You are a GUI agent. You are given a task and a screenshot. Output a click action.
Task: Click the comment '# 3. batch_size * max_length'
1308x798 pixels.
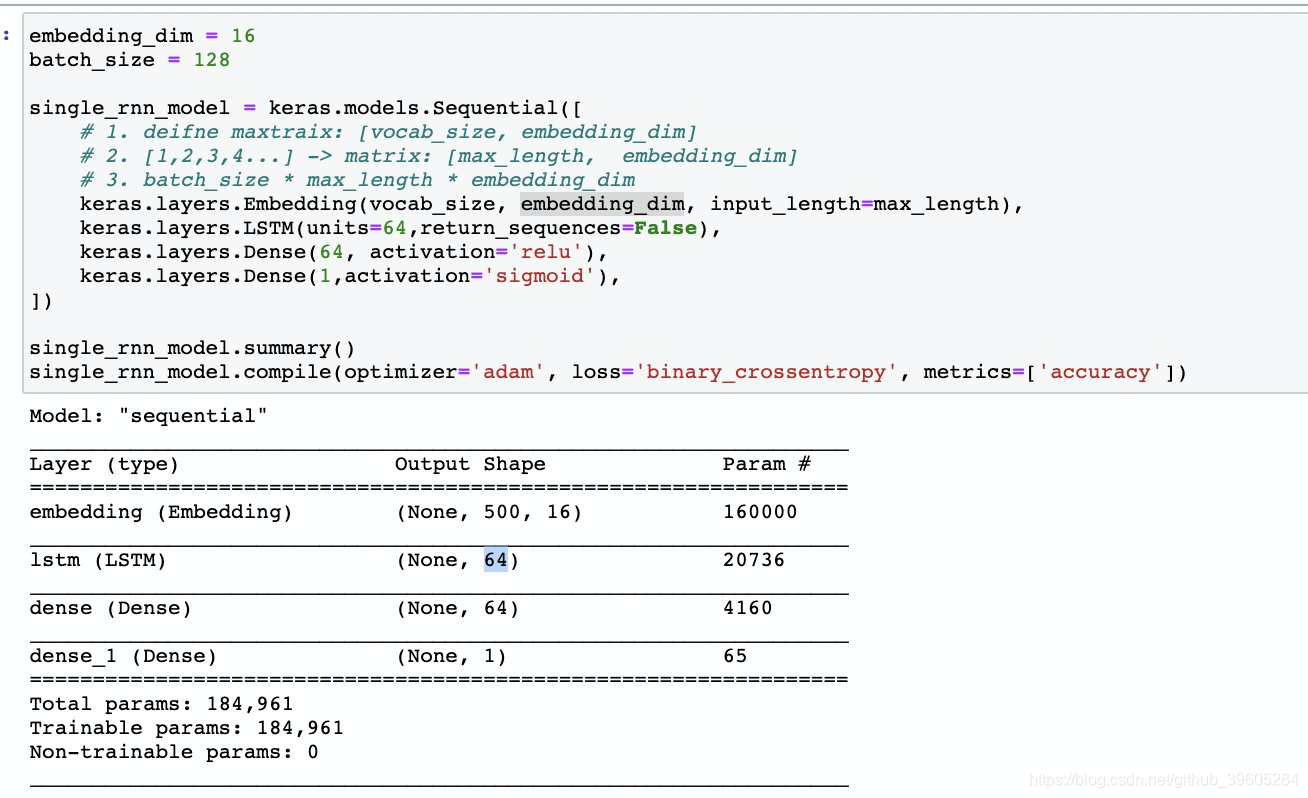tap(357, 180)
